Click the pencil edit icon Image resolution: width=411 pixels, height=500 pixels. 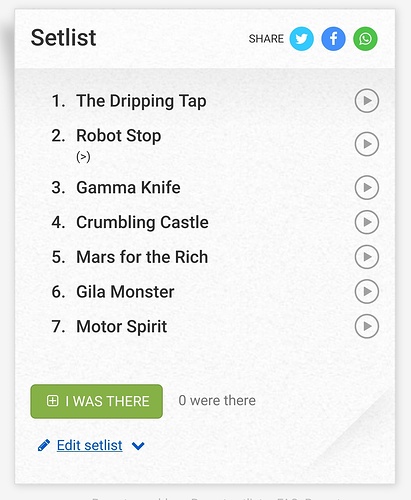pos(44,445)
